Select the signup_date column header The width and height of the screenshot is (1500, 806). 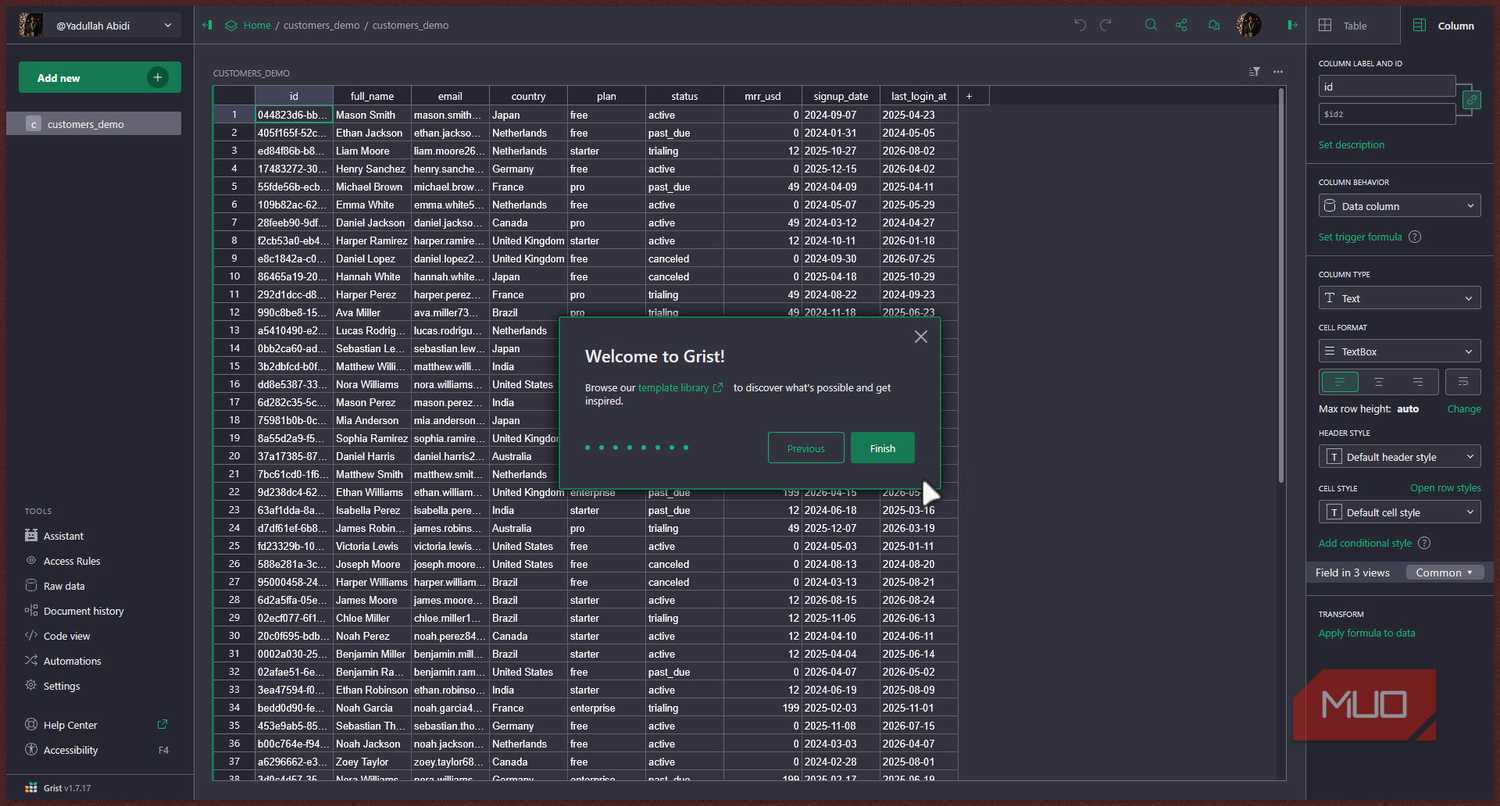click(841, 96)
